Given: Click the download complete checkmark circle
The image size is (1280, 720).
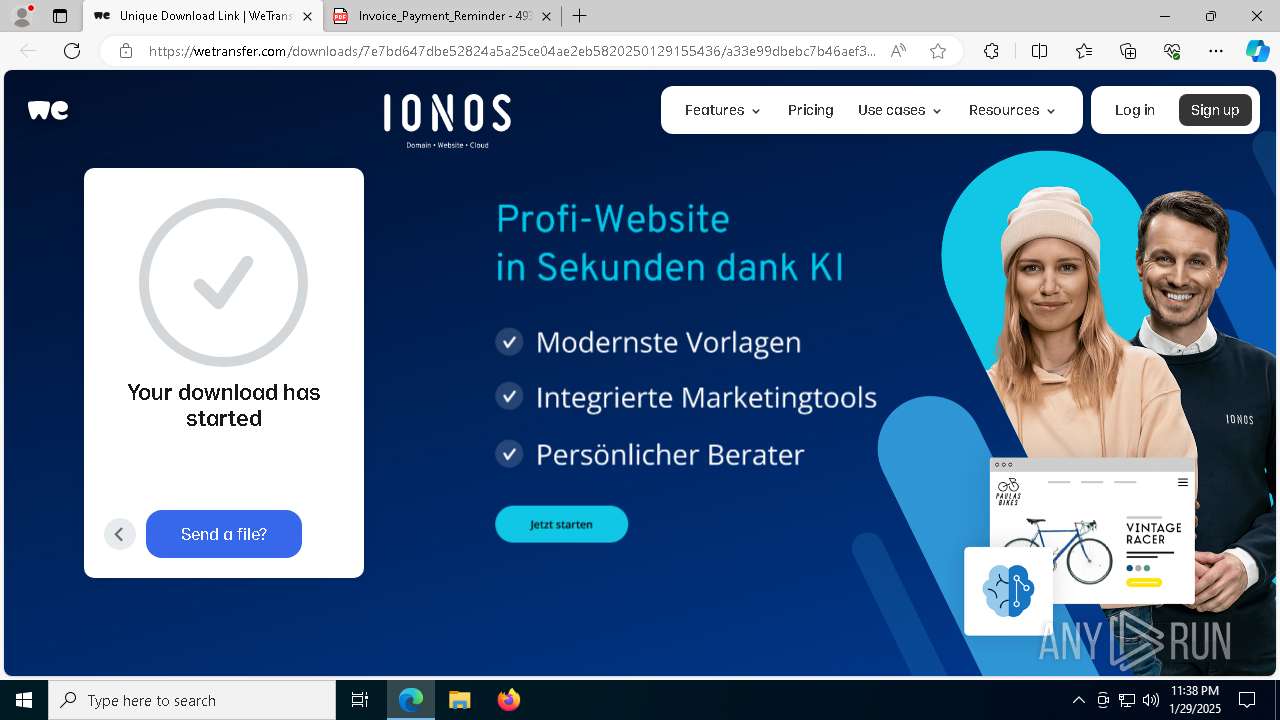Looking at the screenshot, I should click(224, 282).
